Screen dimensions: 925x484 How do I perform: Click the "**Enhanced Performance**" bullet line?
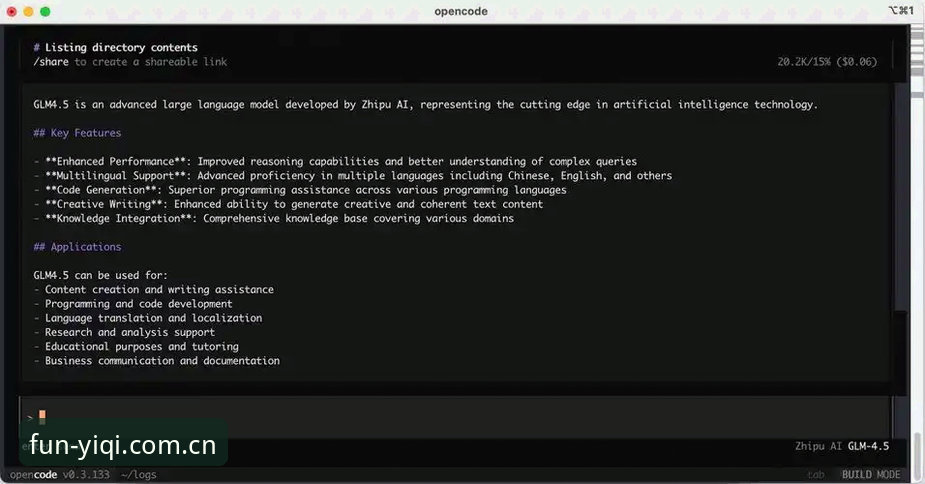pos(335,161)
